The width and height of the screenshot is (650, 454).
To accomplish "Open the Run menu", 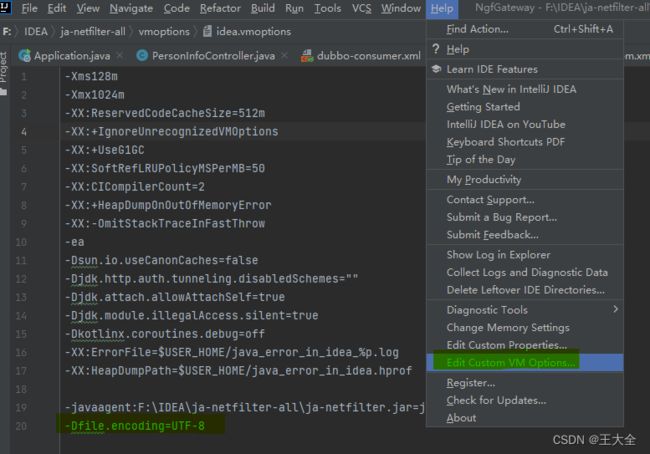I will [294, 8].
